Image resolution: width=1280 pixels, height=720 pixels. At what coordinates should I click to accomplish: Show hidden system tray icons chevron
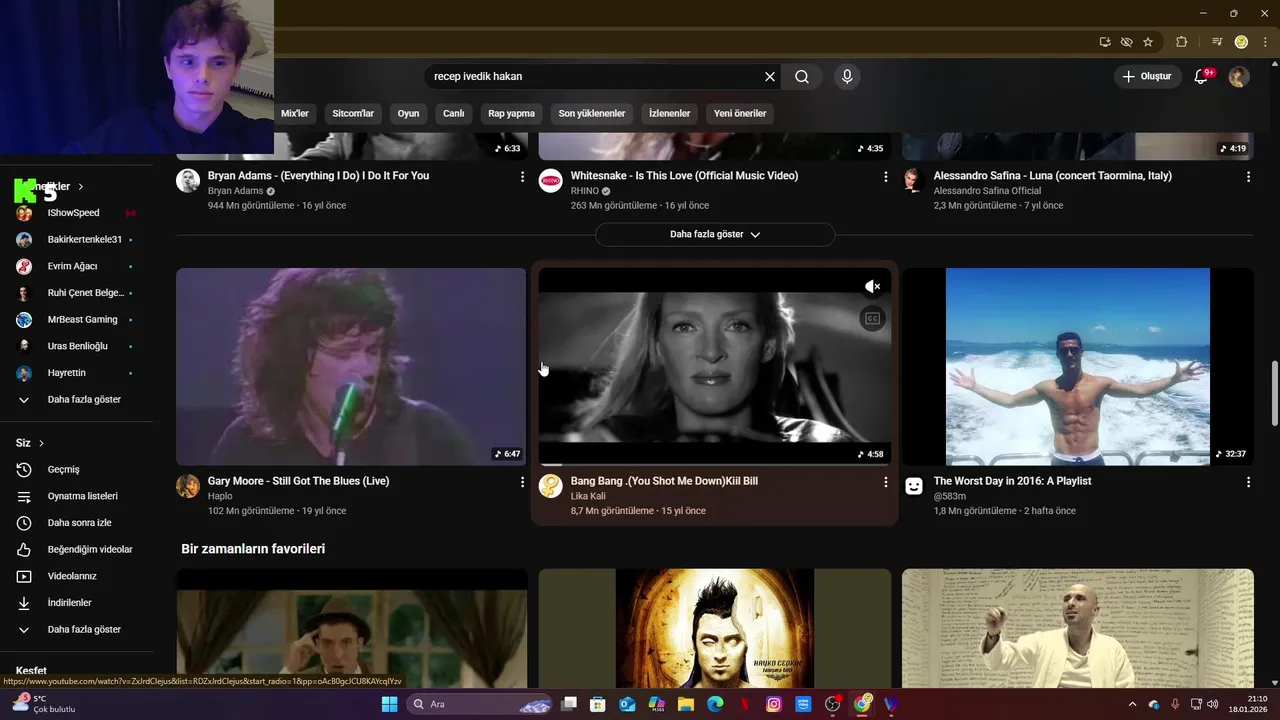(x=1132, y=704)
